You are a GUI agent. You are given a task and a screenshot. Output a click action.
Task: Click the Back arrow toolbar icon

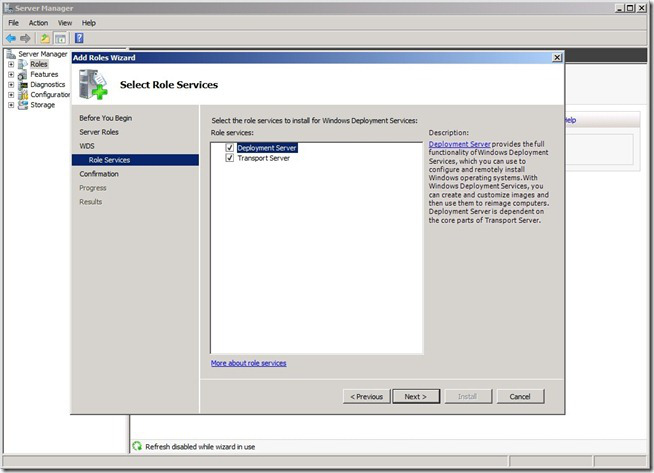click(x=10, y=38)
